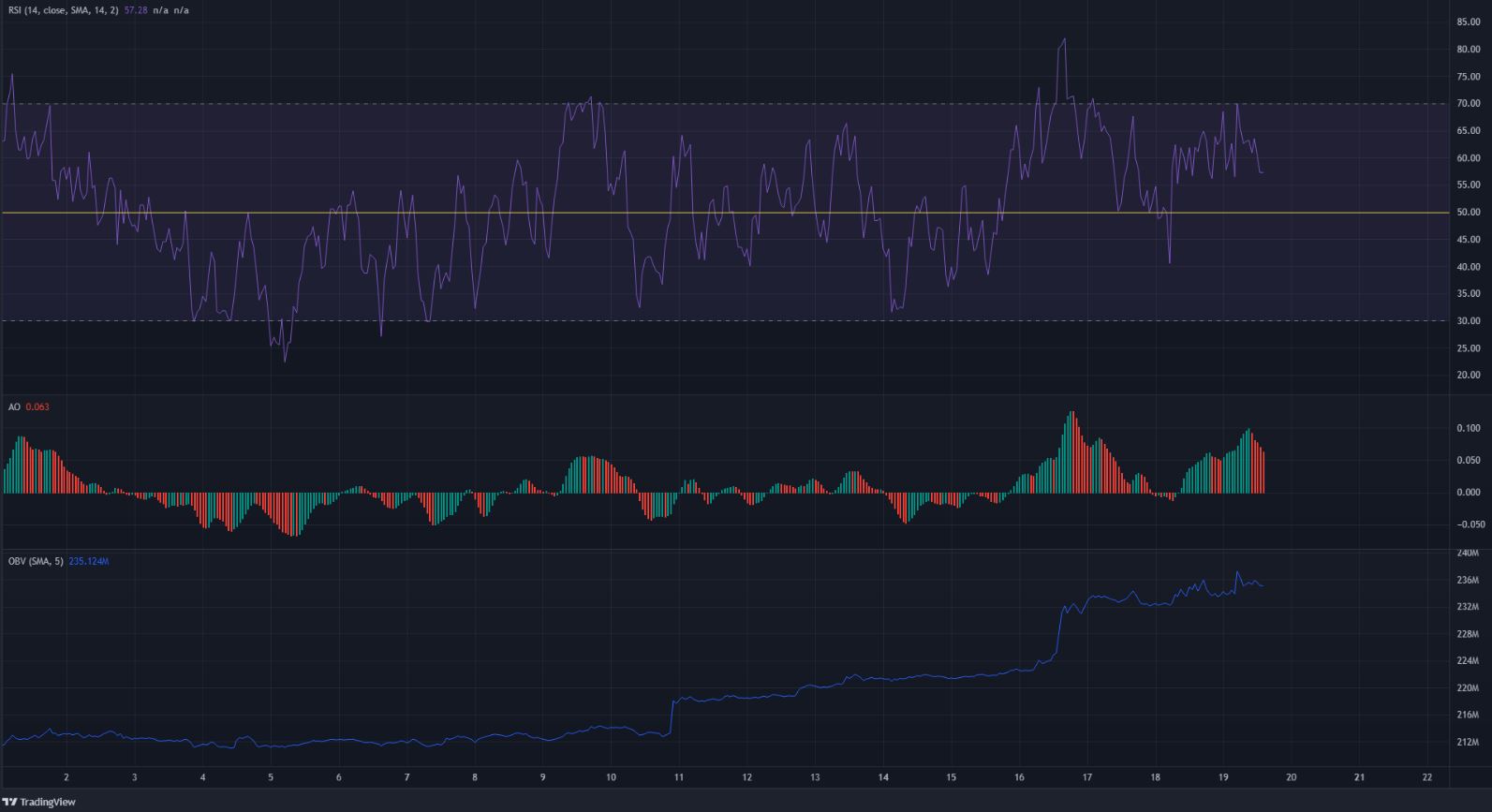Click the 80.00 level on RSI scale
Screen dimensions: 1492x812
1468,50
